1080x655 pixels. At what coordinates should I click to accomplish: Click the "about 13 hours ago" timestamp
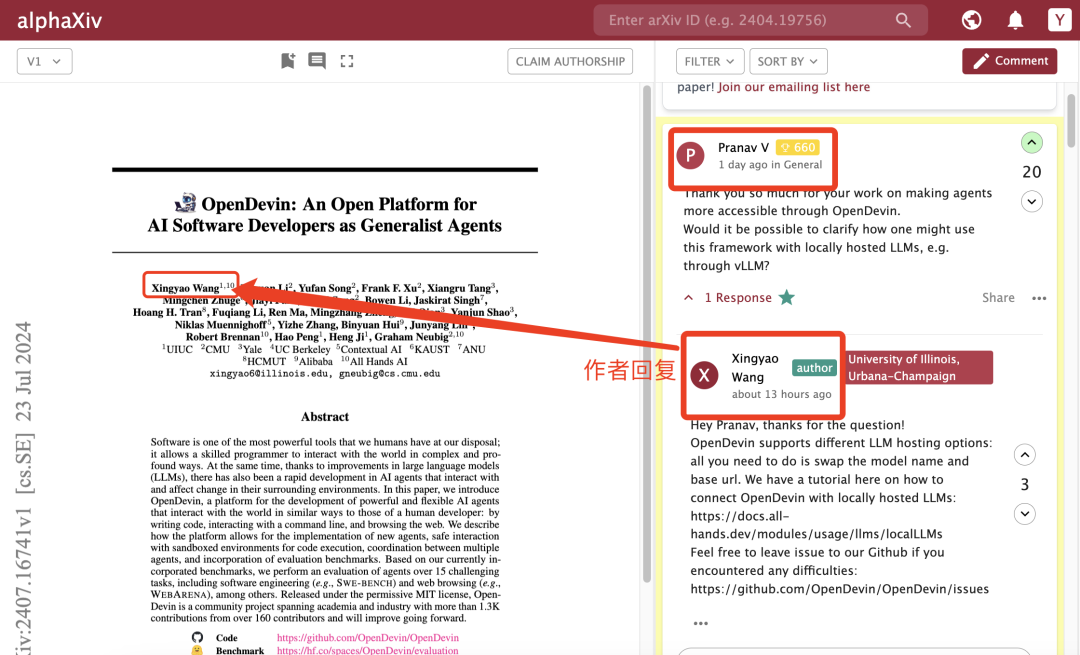point(781,394)
